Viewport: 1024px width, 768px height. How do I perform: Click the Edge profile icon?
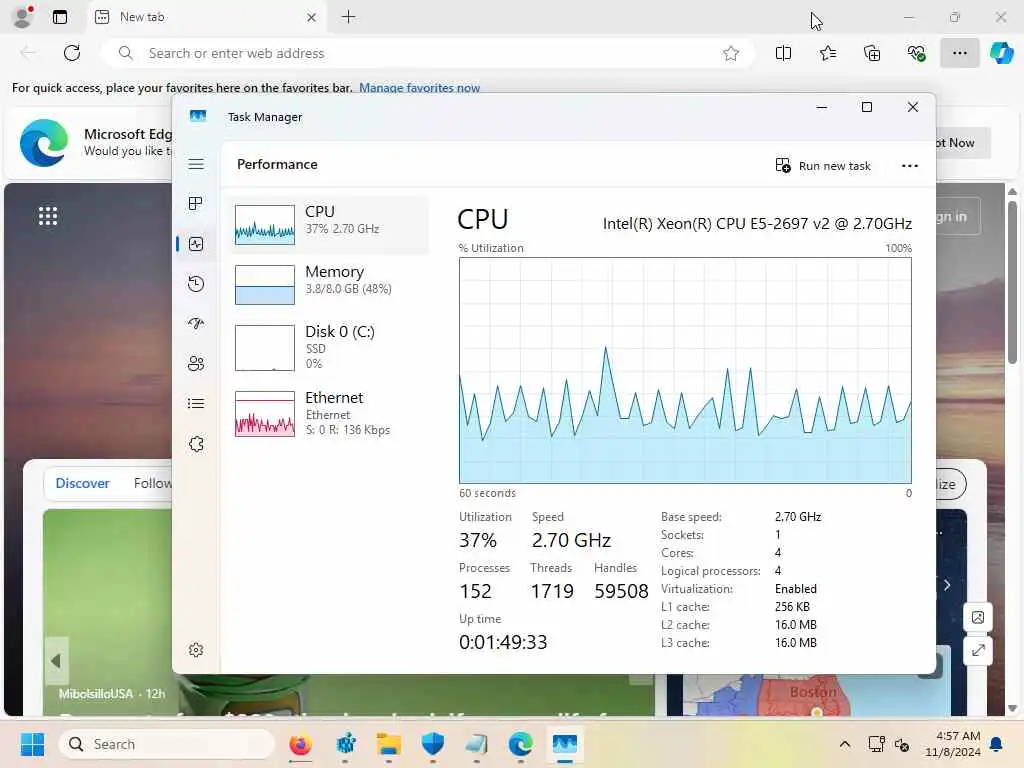click(23, 17)
